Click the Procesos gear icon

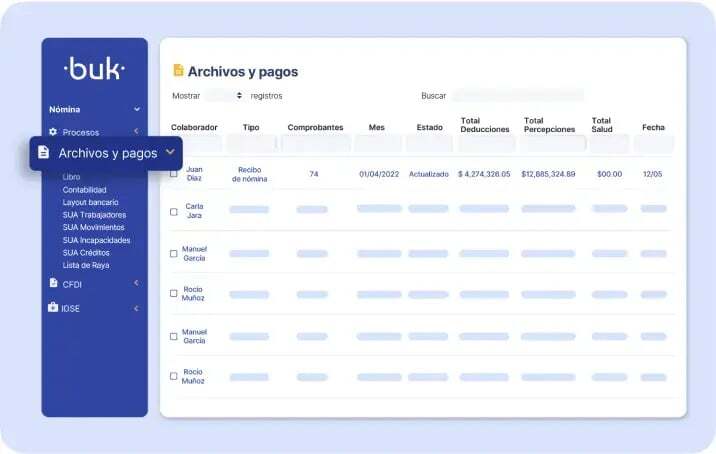coord(53,132)
